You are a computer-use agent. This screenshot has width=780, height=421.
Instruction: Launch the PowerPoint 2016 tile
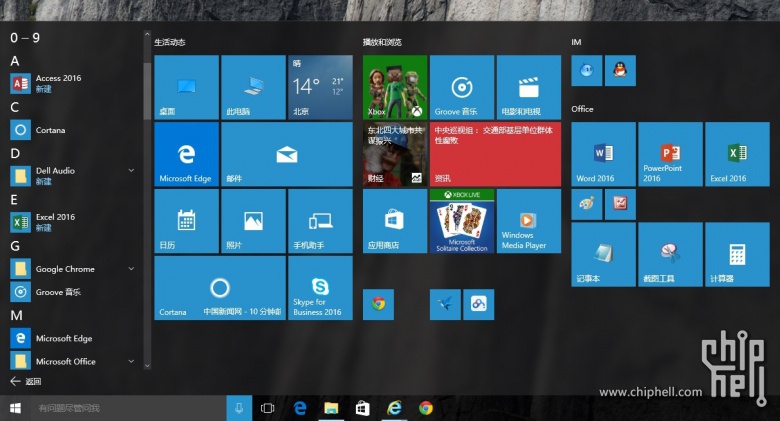point(671,154)
